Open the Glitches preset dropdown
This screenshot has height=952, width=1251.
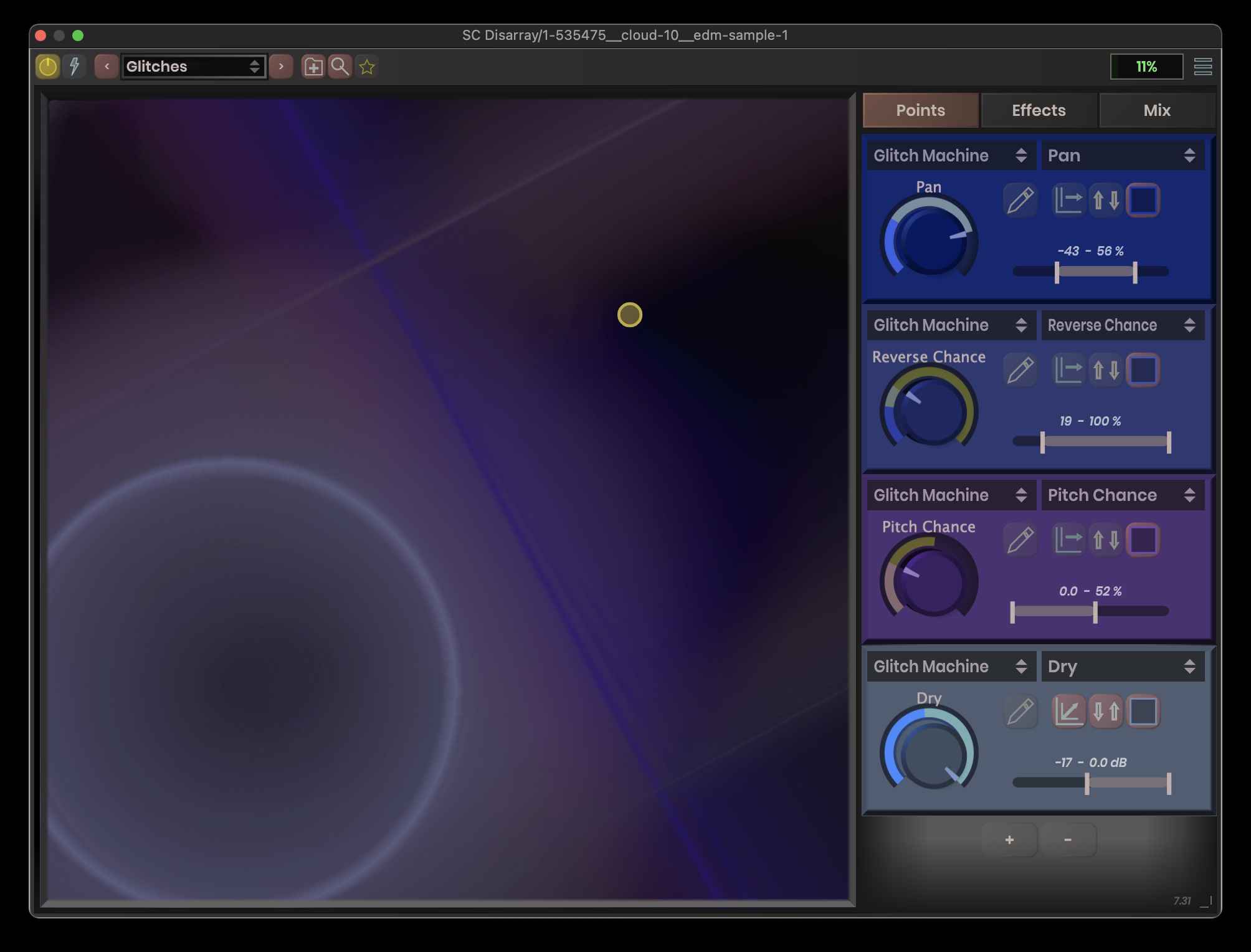coord(193,66)
